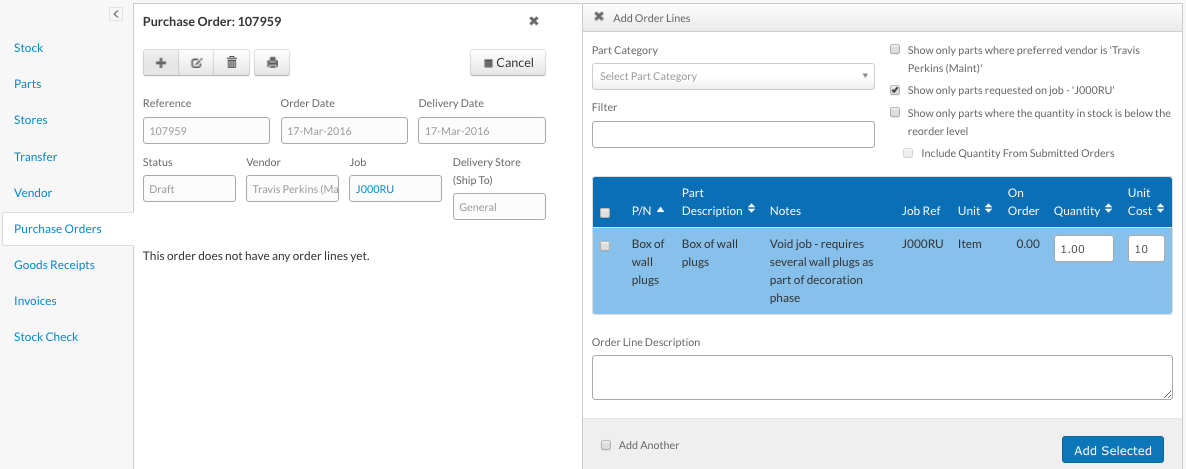This screenshot has height=469, width=1186.
Task: Sort table by Quantity column
Action: pyautogui.click(x=1085, y=211)
